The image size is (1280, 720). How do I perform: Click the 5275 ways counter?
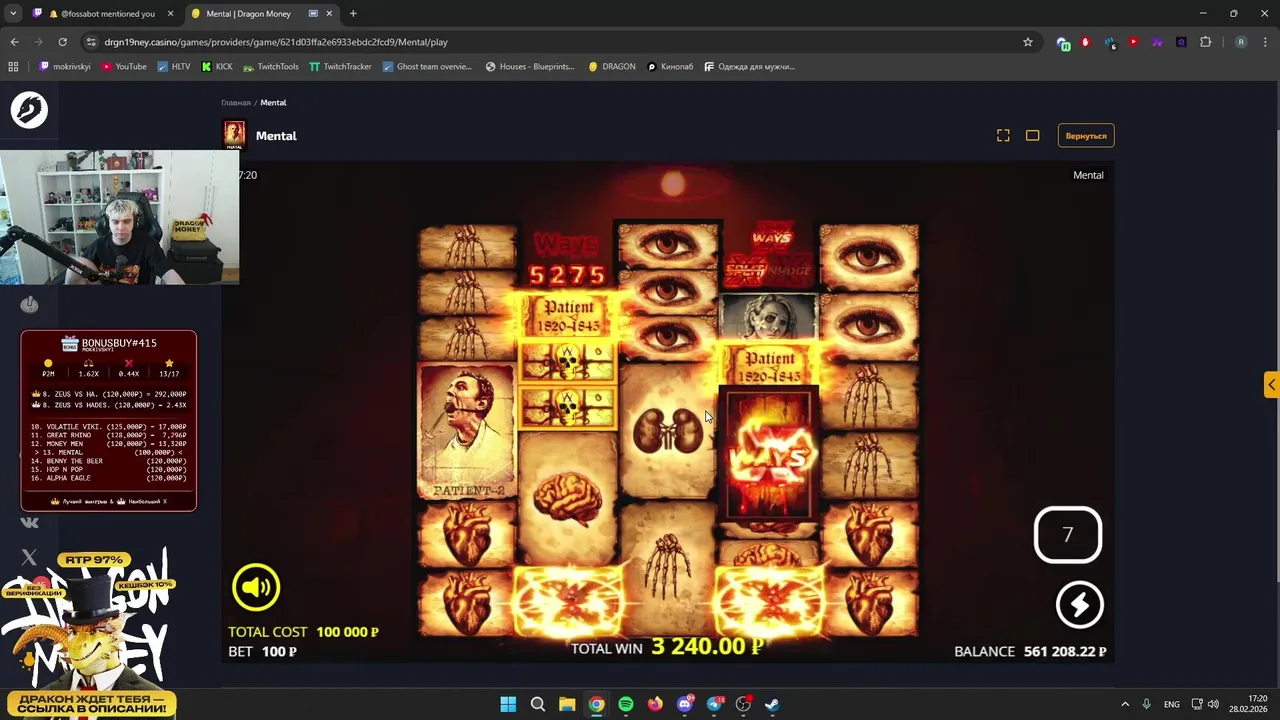coord(568,275)
